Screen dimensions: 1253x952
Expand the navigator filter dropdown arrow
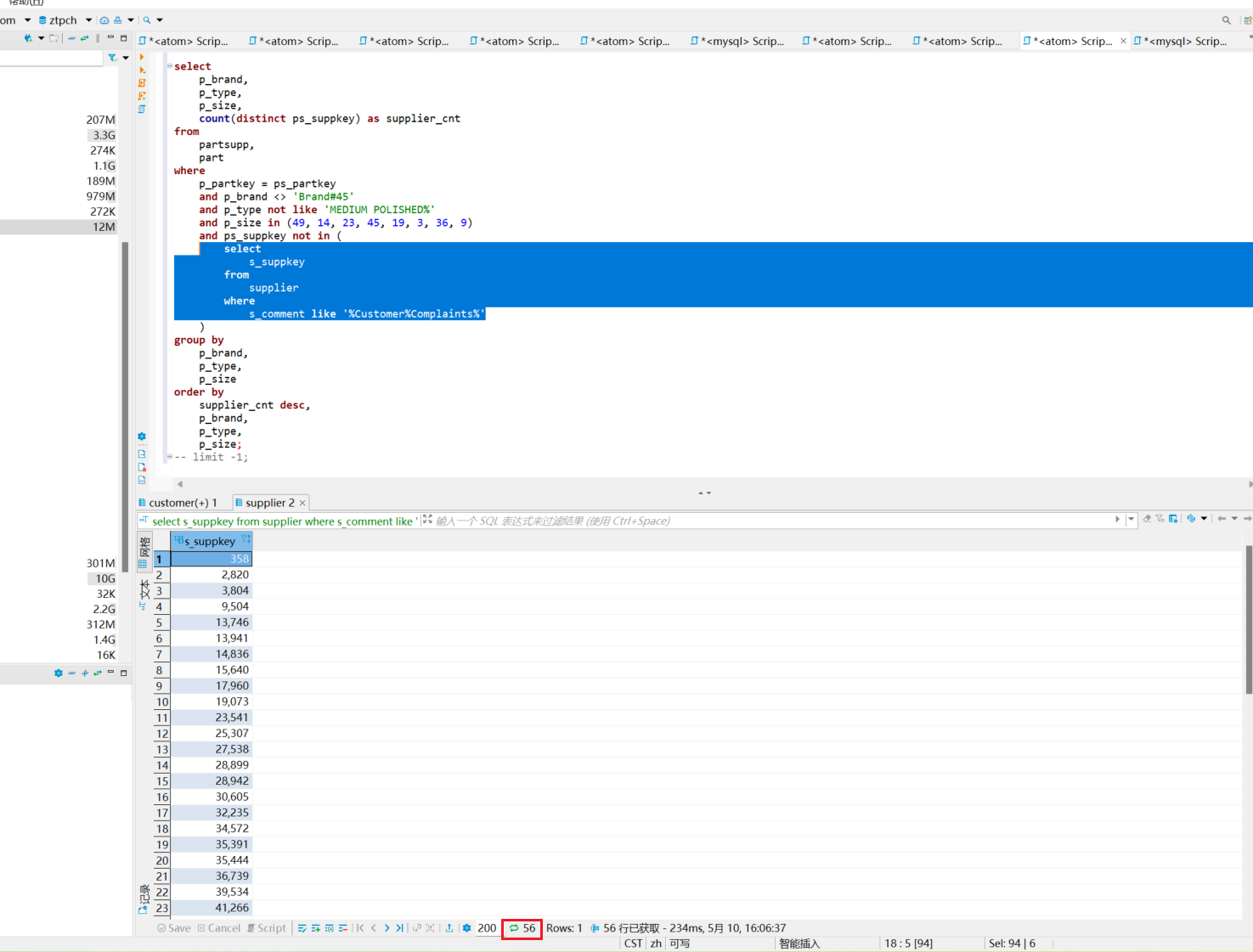126,58
